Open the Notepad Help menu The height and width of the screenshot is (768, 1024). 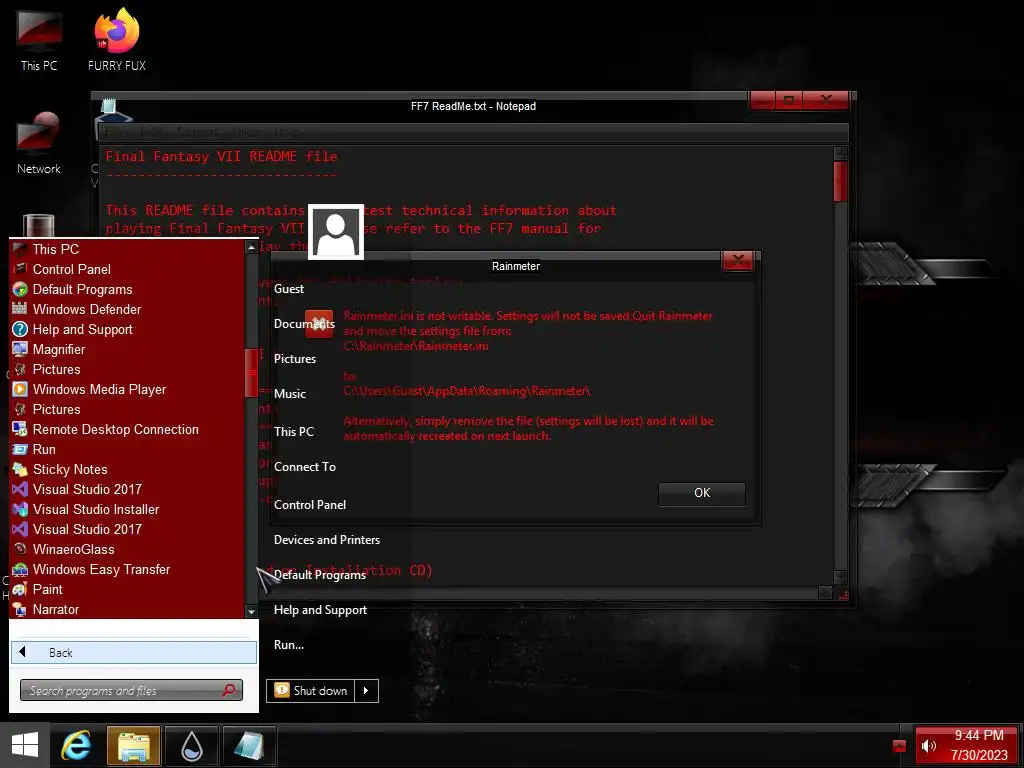pyautogui.click(x=286, y=133)
